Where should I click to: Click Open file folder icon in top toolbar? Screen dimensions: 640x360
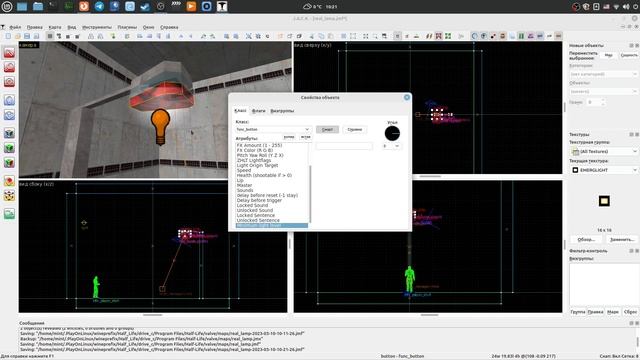pos(18,36)
